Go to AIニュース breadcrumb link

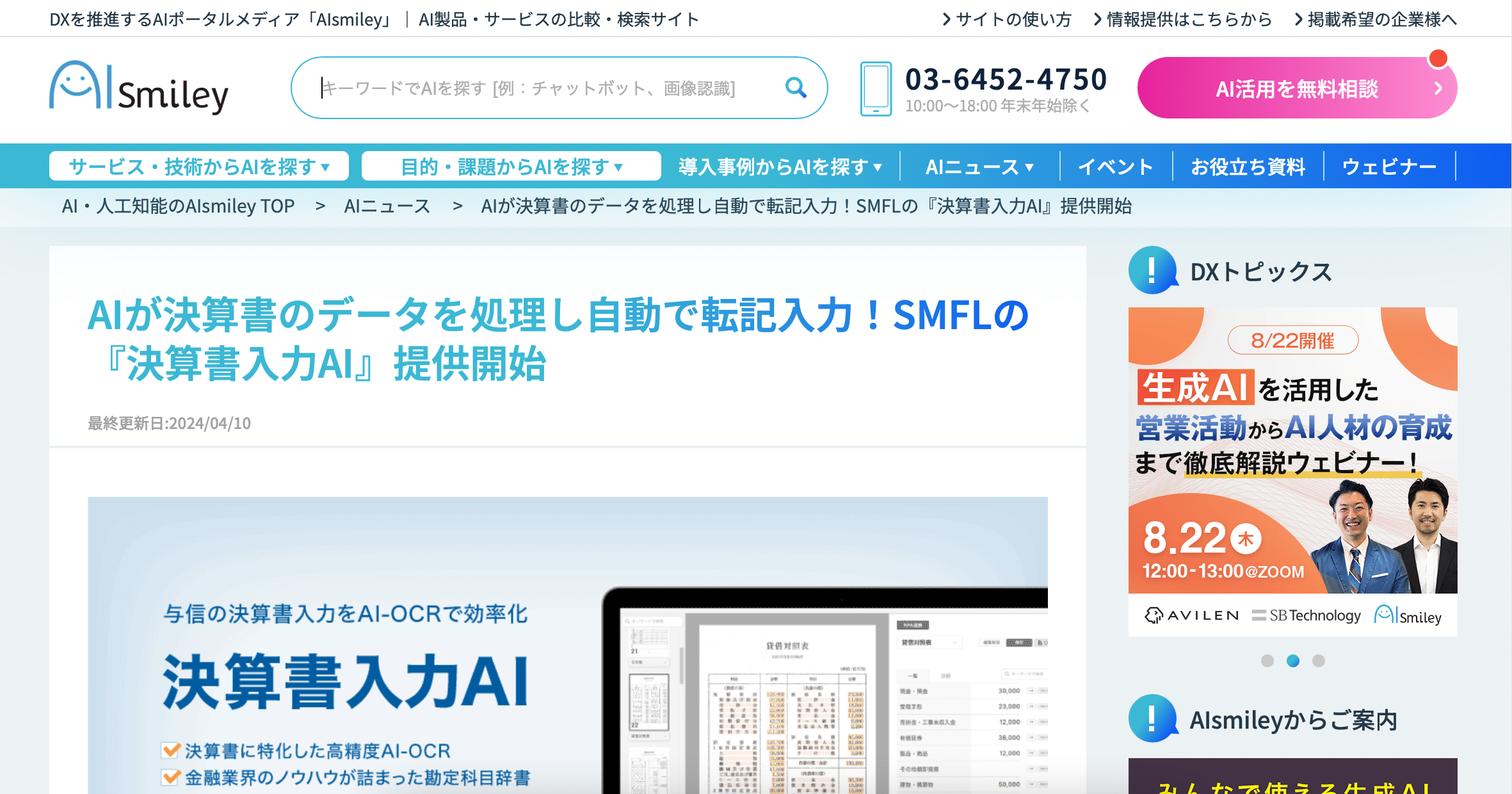[x=387, y=206]
